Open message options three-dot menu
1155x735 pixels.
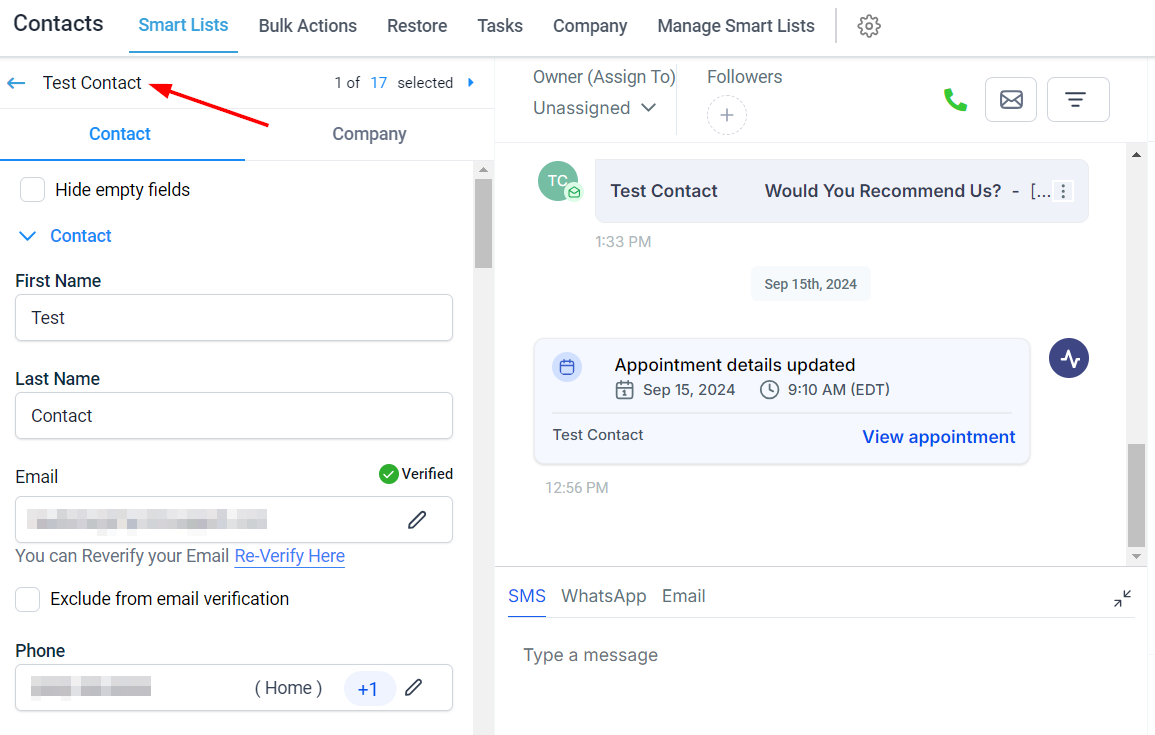(1064, 191)
